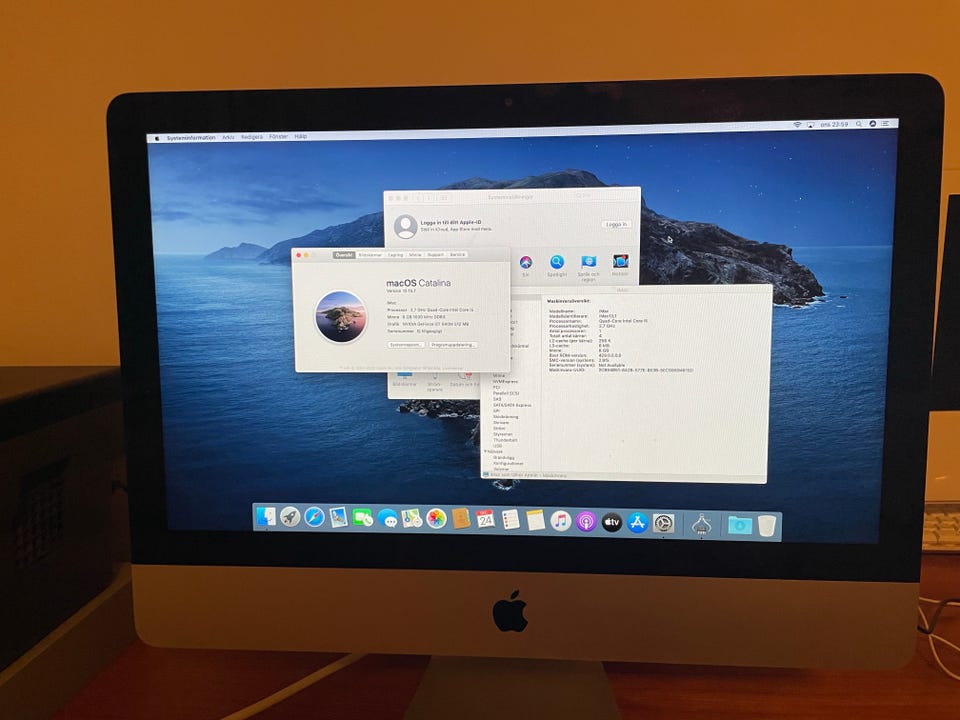Click the Finder icon in Dock
960x720 pixels.
[266, 516]
